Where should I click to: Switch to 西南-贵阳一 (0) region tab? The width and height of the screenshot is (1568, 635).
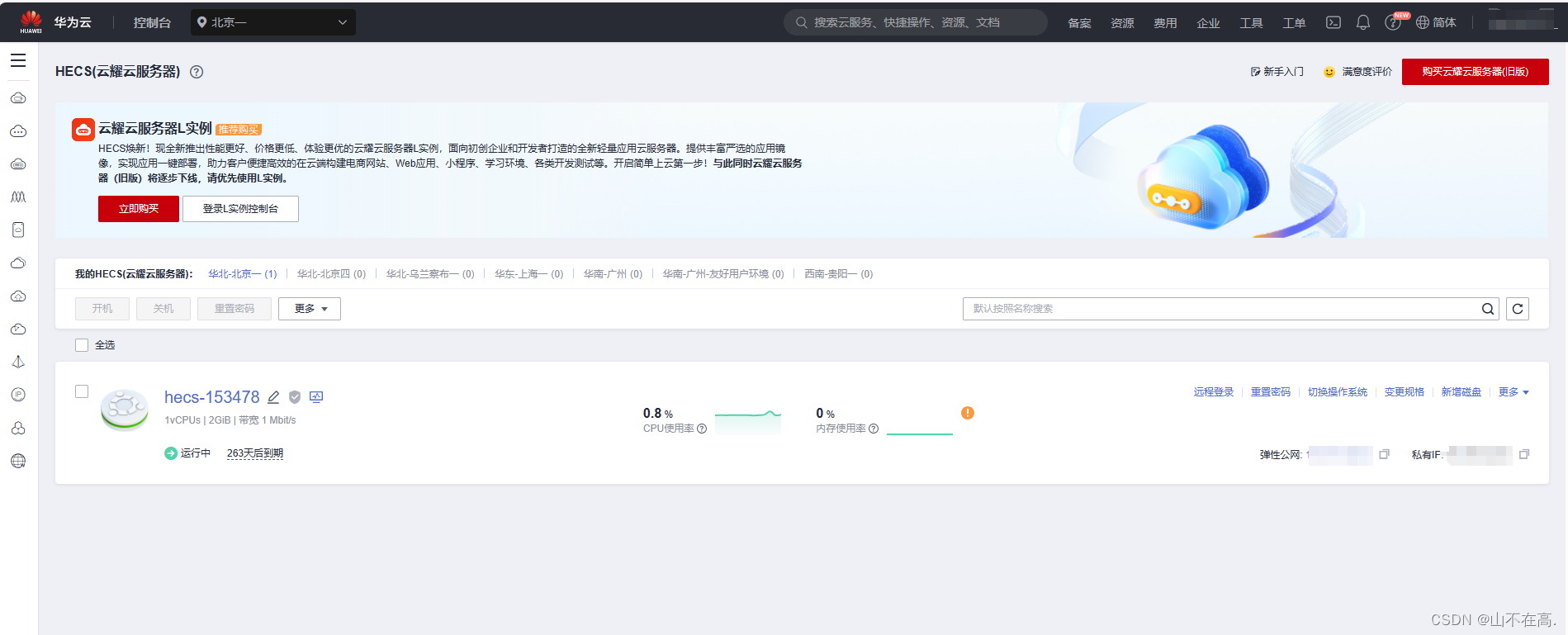coord(839,274)
